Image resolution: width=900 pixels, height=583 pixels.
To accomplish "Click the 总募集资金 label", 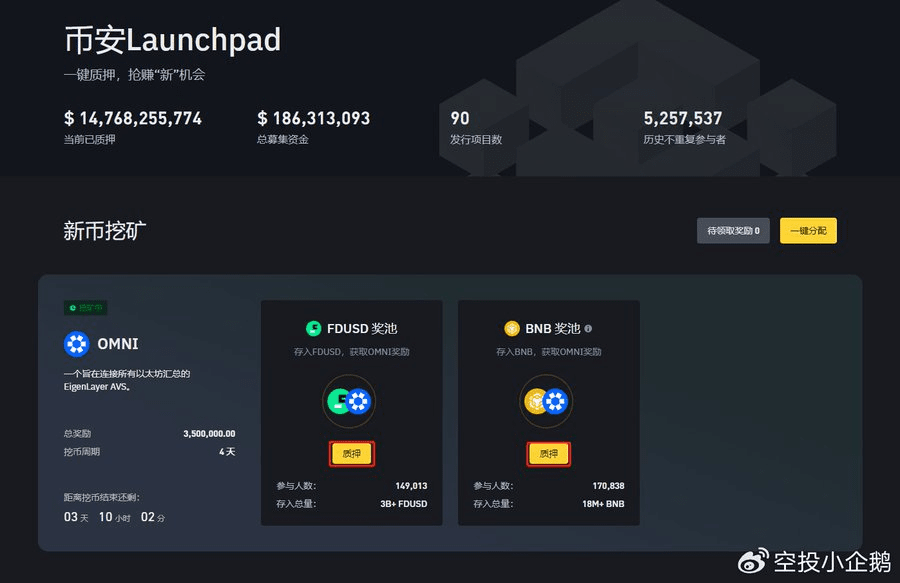I will 283,139.
